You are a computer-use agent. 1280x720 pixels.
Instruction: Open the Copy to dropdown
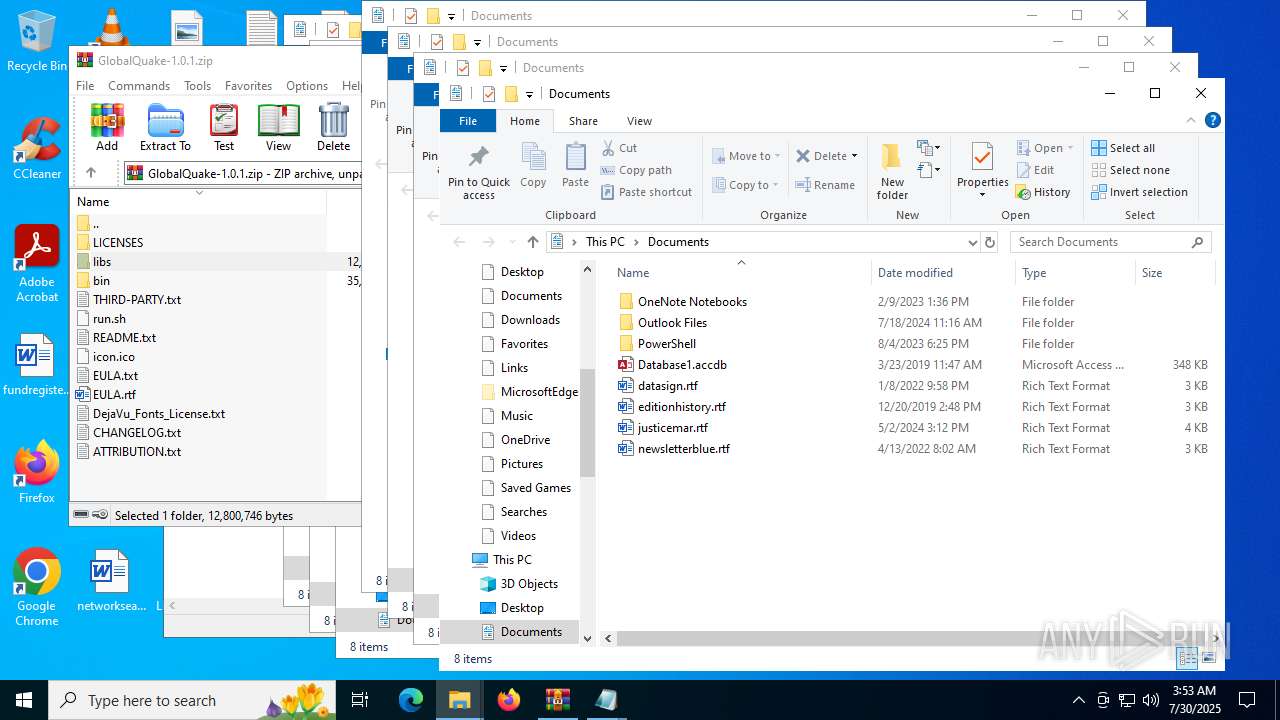pyautogui.click(x=746, y=185)
